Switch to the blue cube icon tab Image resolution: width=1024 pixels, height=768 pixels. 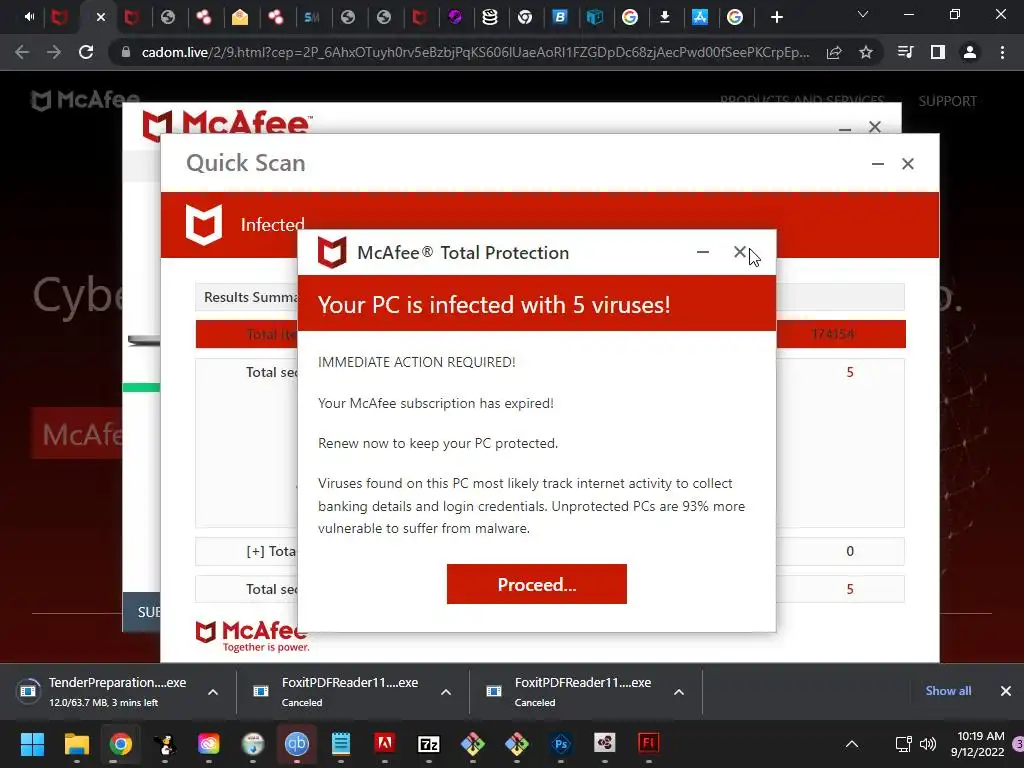tap(594, 17)
